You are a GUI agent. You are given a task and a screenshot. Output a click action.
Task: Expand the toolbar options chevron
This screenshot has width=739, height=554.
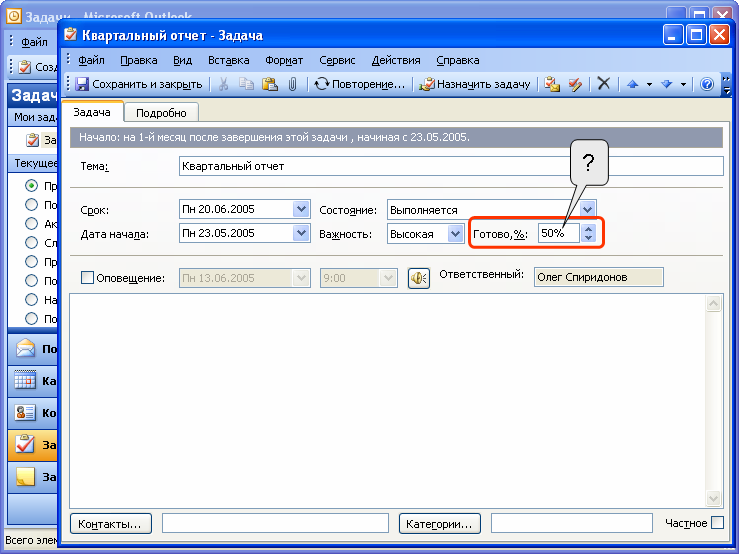726,84
